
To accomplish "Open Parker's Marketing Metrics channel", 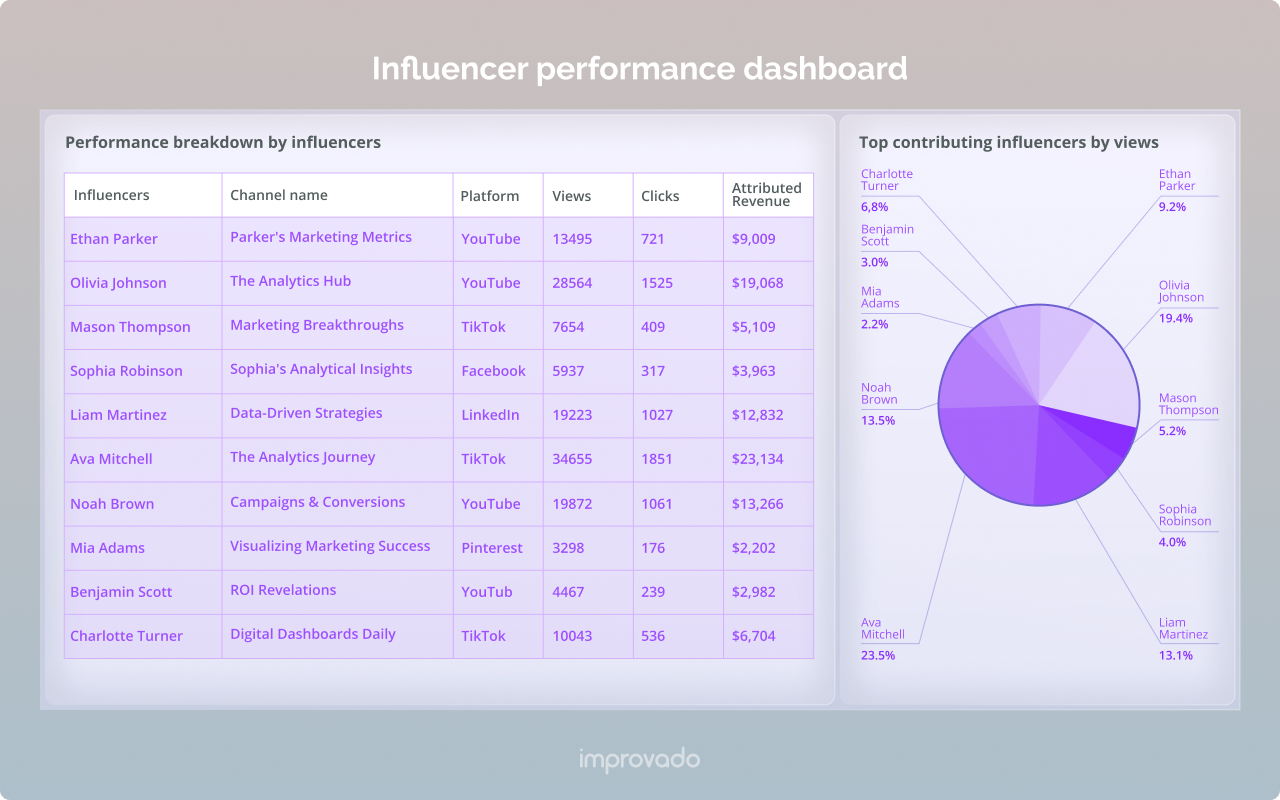I will (x=320, y=237).
